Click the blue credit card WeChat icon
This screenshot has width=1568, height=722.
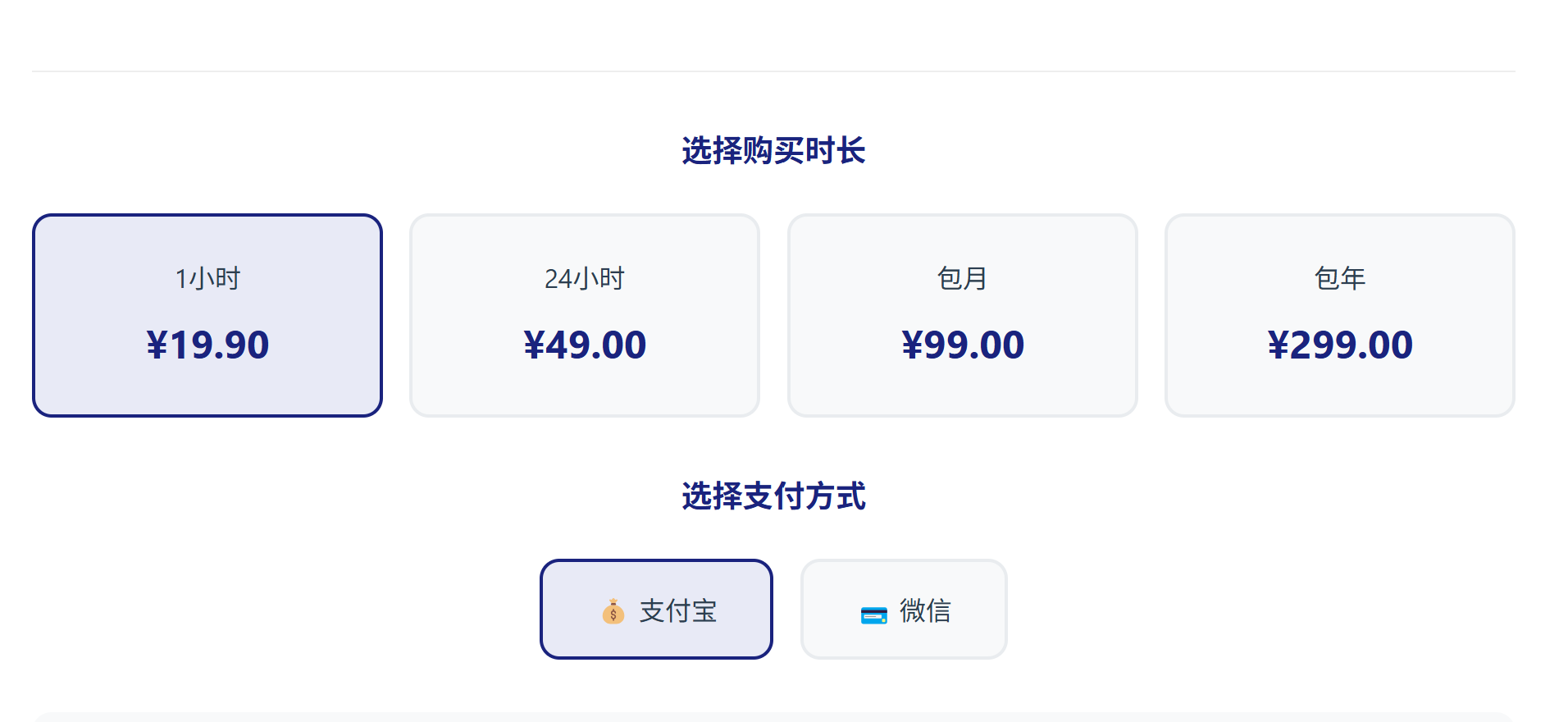874,613
